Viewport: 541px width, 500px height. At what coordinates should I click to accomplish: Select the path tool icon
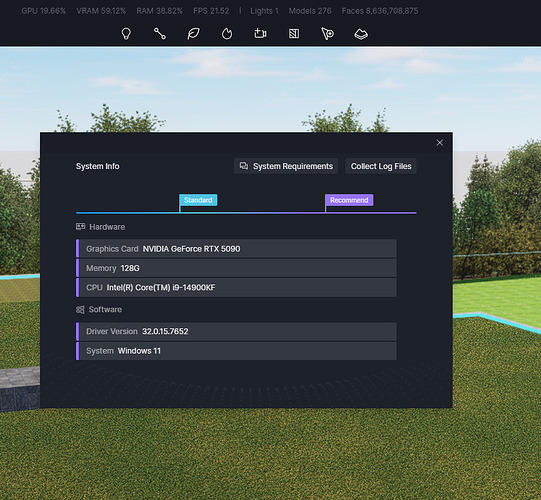[x=160, y=34]
